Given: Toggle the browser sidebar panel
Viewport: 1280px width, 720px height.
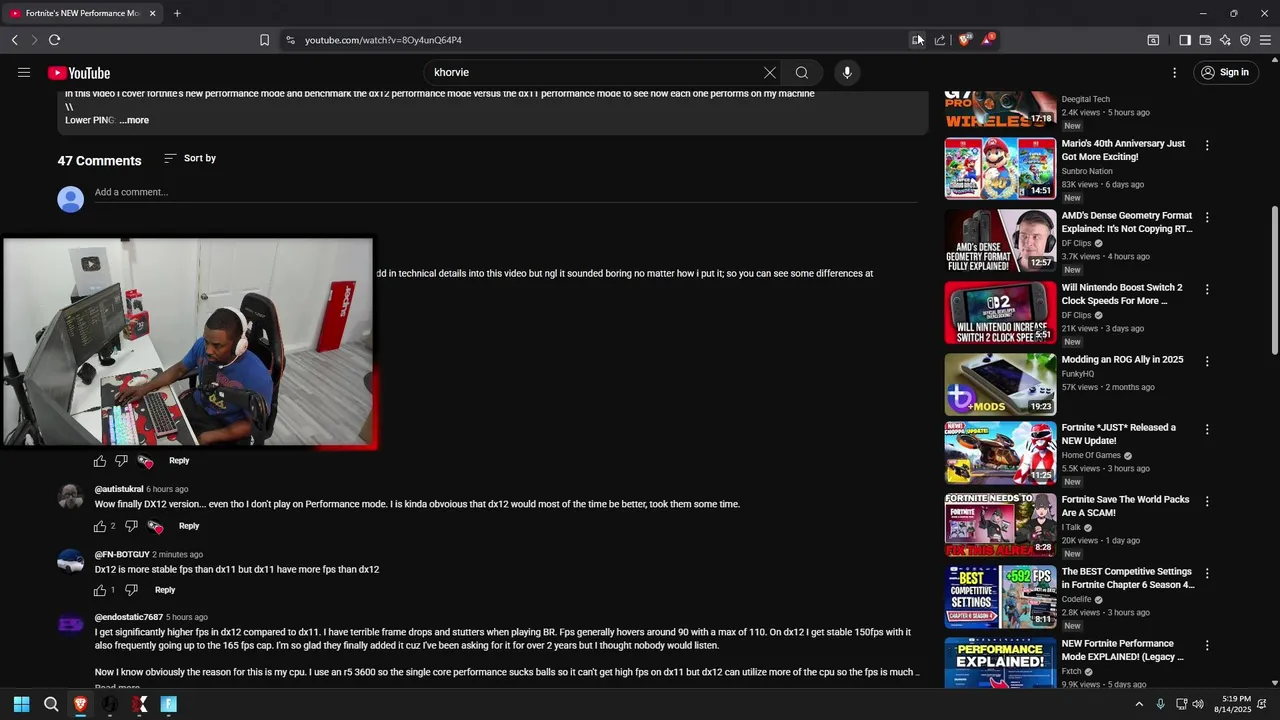Looking at the screenshot, I should coord(1185,40).
